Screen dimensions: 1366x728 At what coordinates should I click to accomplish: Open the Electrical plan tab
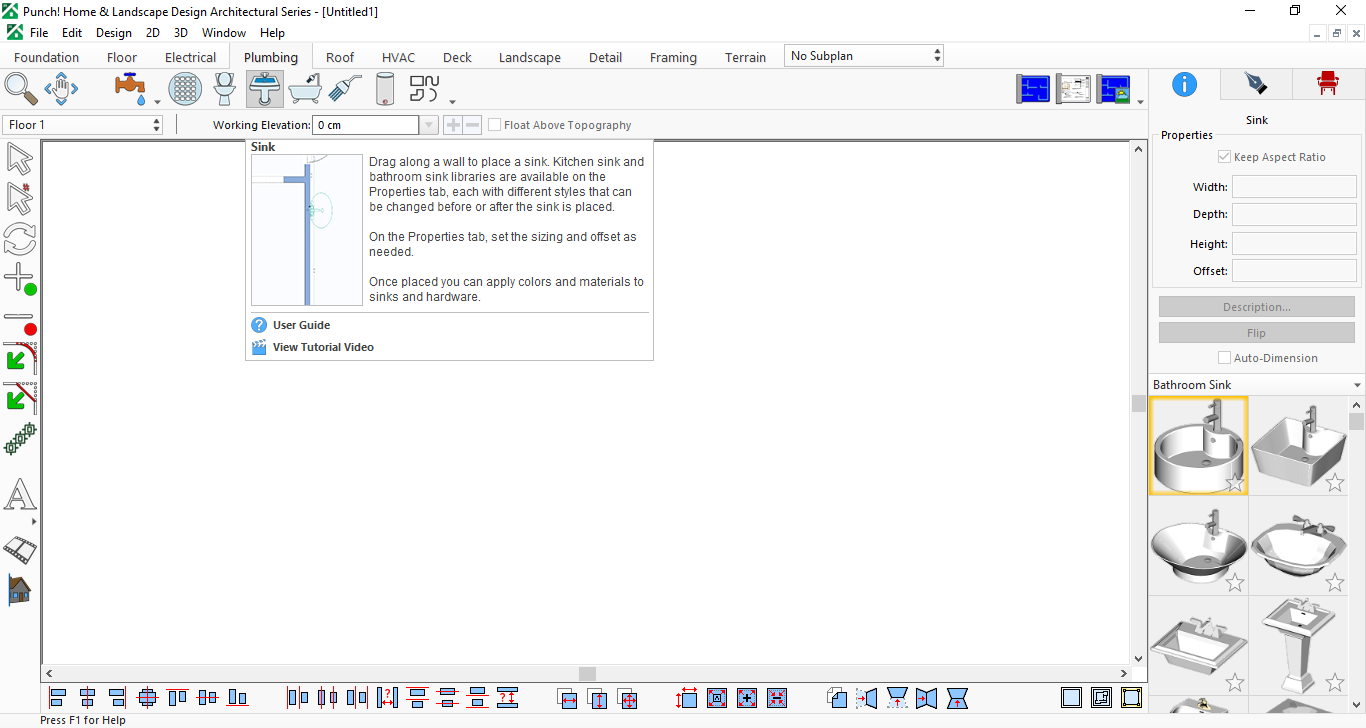190,57
